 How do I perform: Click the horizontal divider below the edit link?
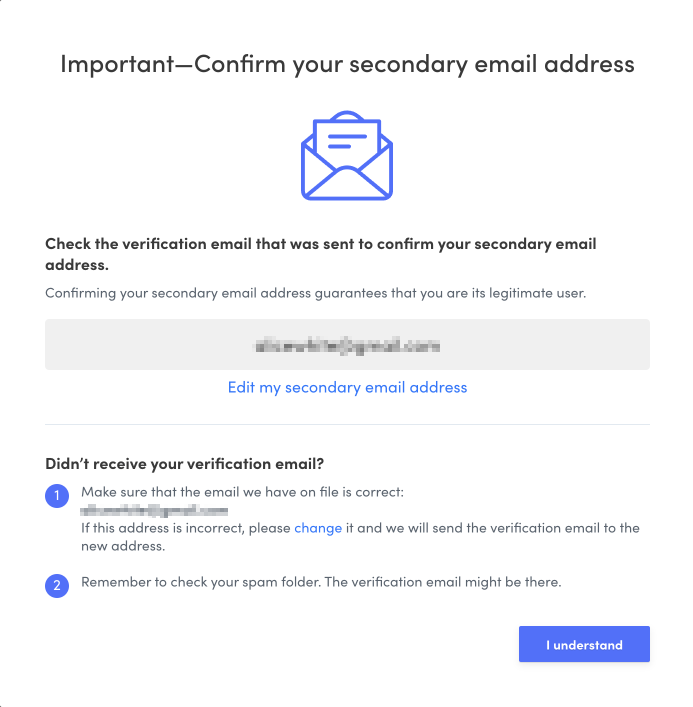click(347, 424)
